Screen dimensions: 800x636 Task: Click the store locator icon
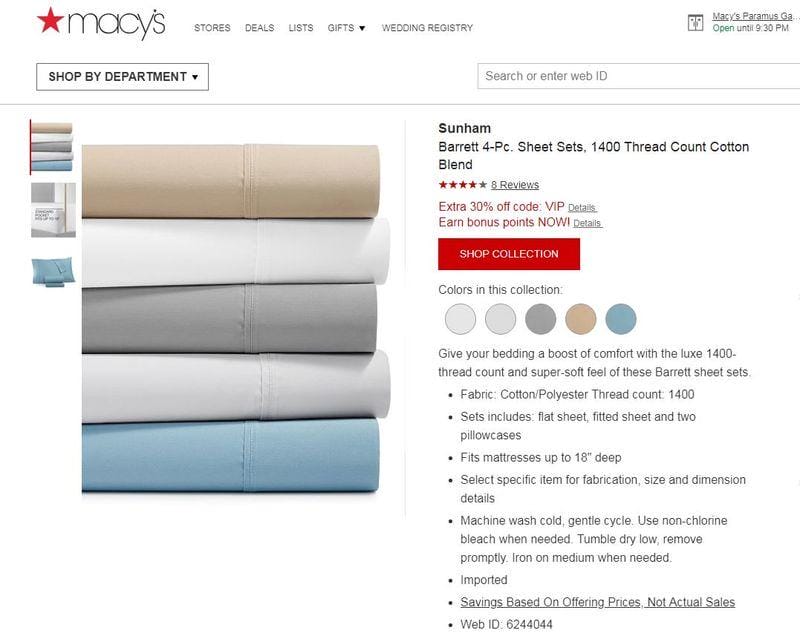695,22
